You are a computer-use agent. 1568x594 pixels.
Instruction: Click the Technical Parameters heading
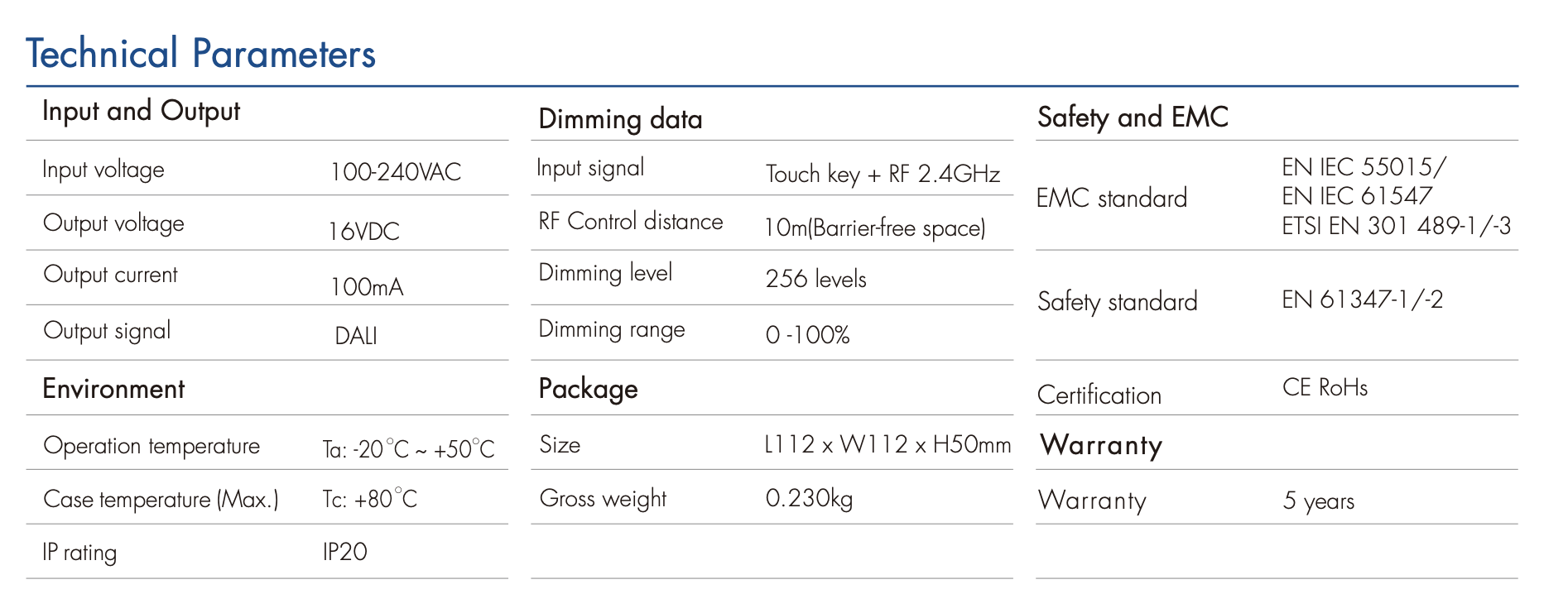pos(200,54)
